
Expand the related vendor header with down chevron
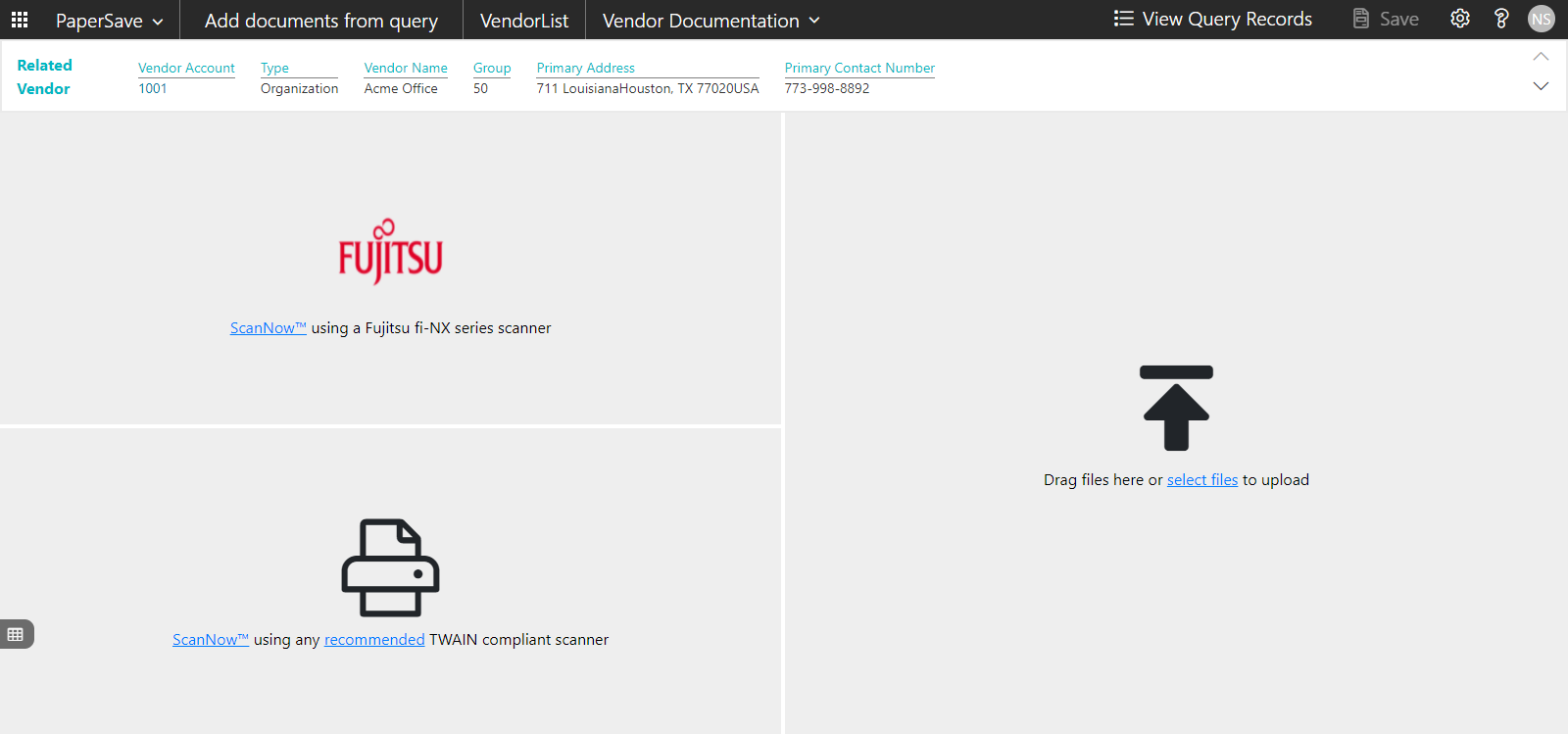(x=1541, y=86)
